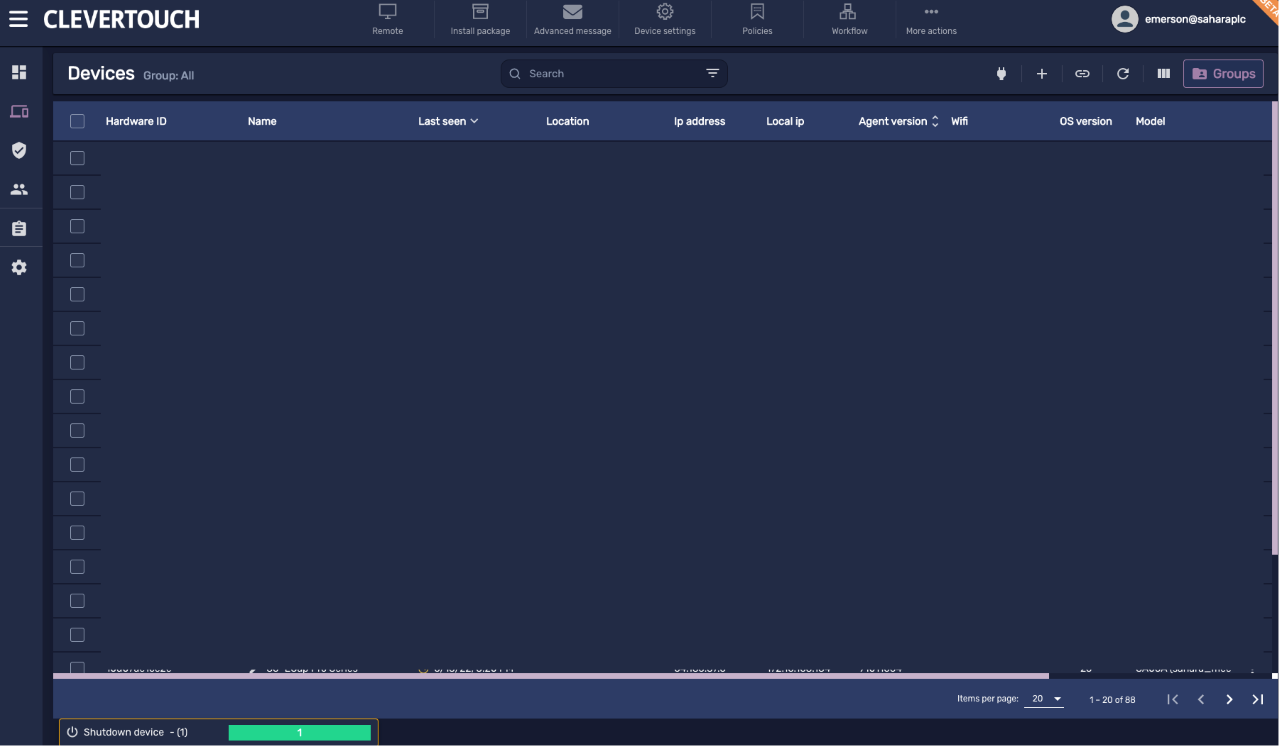Toggle sorting on Last seen column

click(x=448, y=121)
